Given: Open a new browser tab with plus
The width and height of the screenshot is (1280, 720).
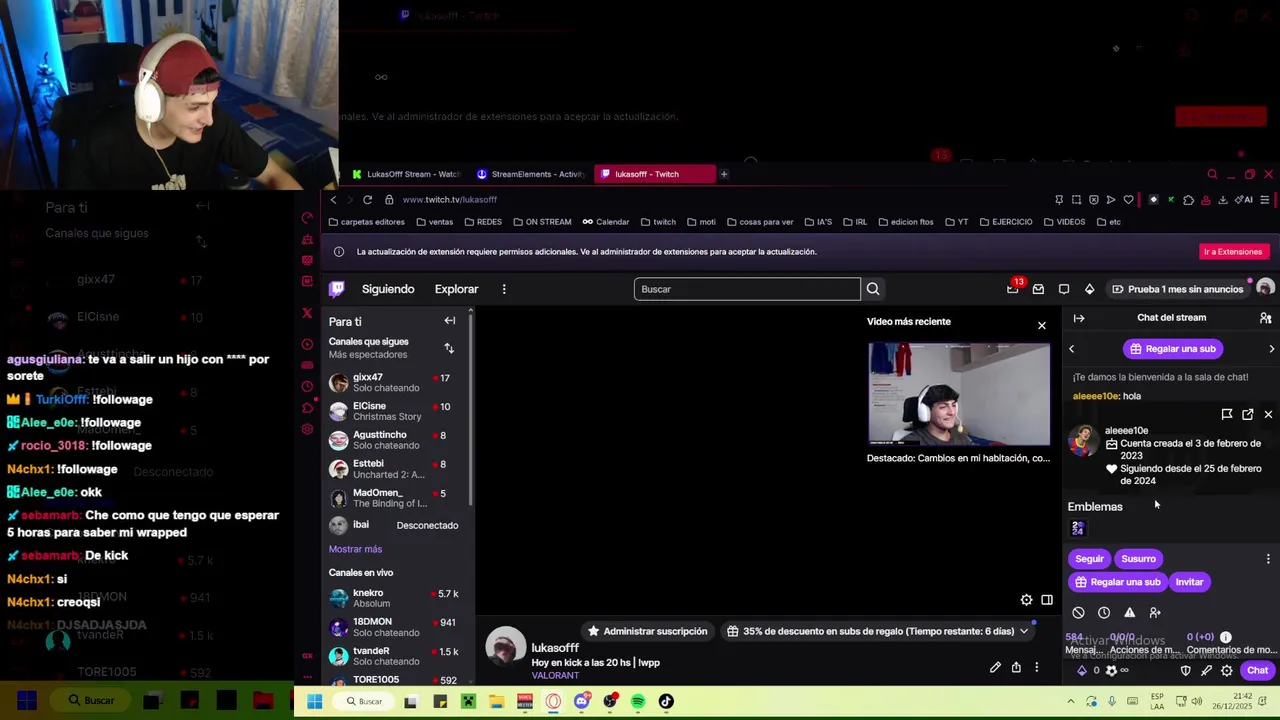Looking at the screenshot, I should coord(724,174).
